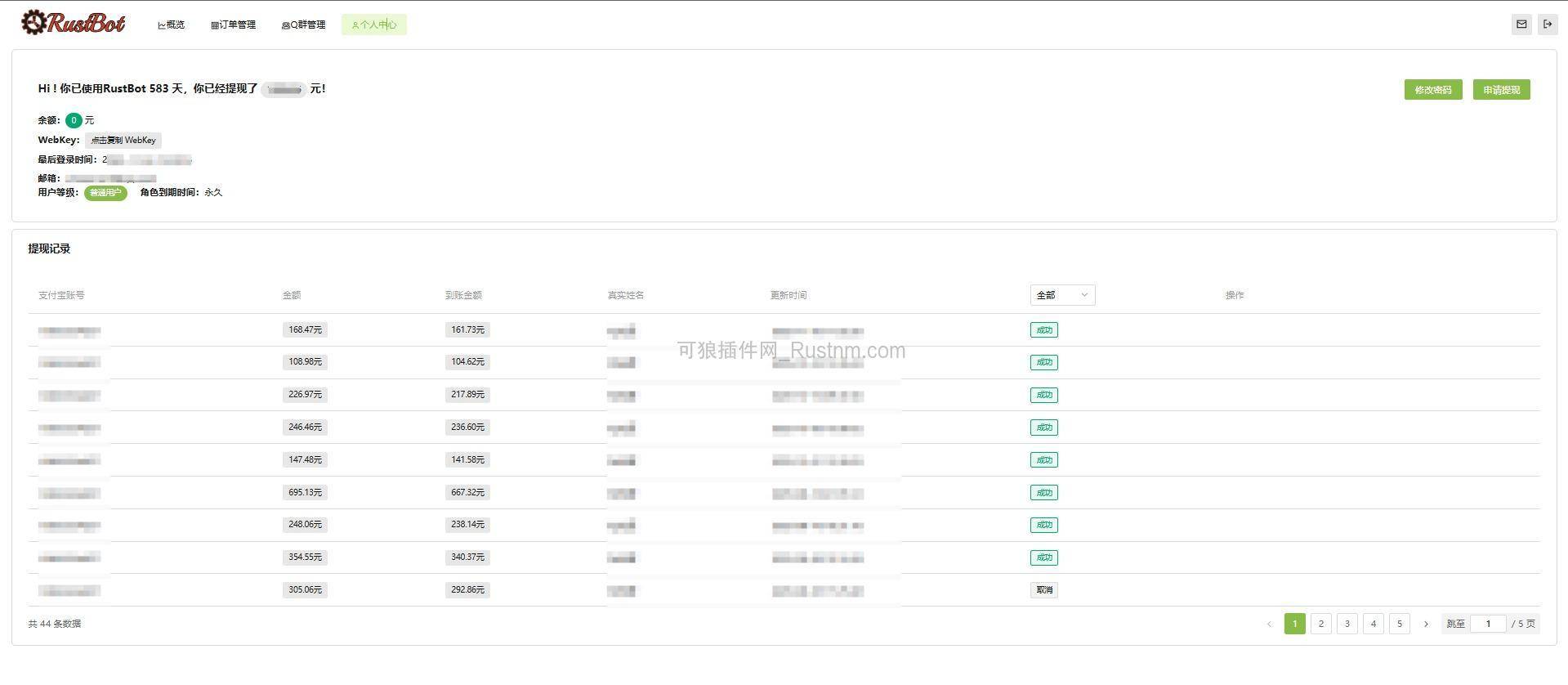Go to pagination page 3
Viewport: 1568px width, 685px height.
tap(1347, 624)
